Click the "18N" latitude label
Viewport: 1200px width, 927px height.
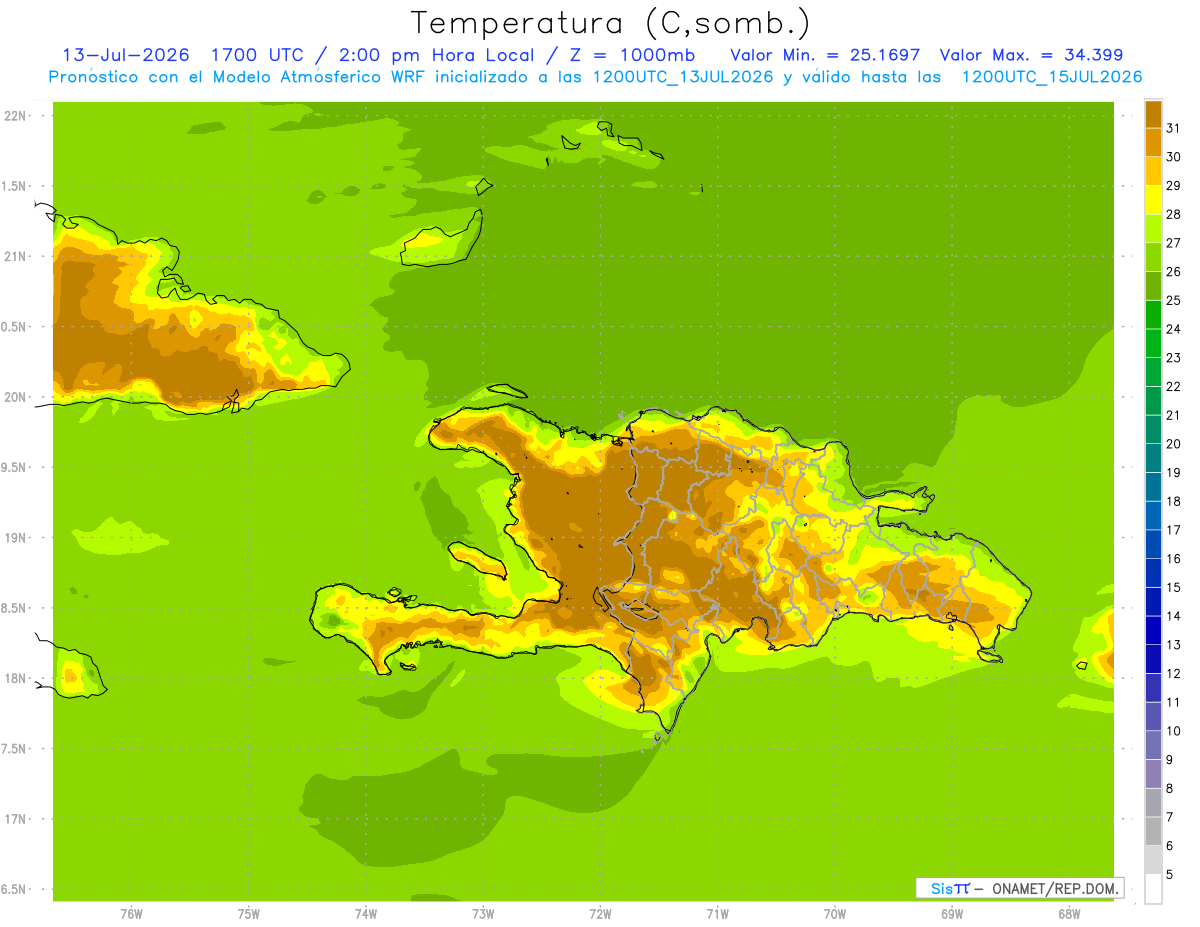coord(15,678)
